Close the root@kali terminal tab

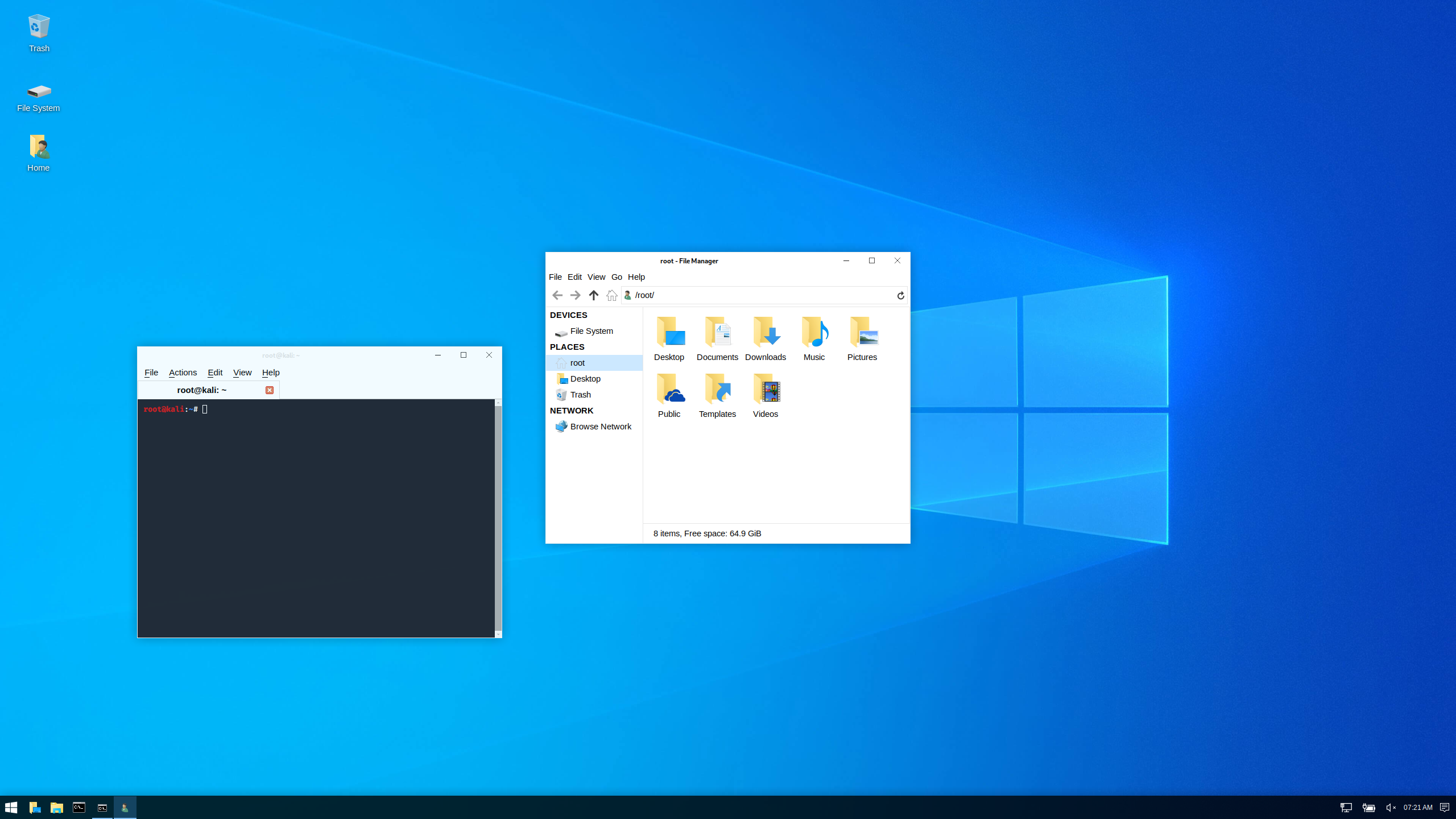(x=269, y=390)
